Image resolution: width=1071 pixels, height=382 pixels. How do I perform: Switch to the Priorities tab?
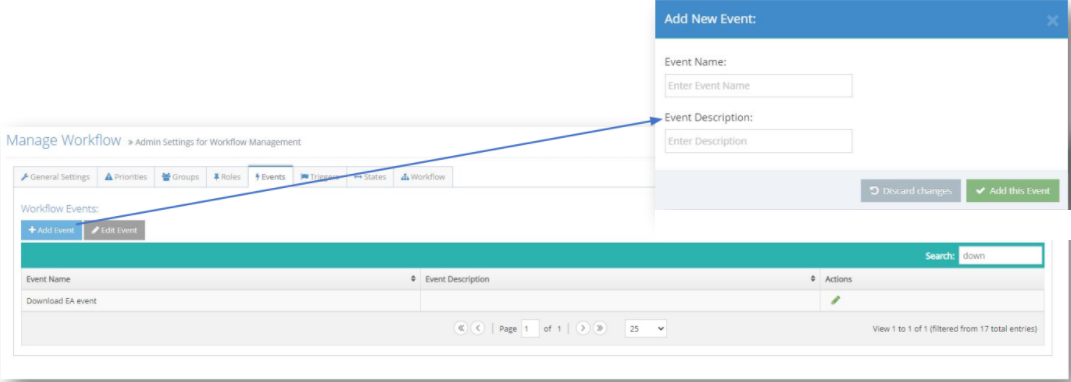[x=126, y=177]
